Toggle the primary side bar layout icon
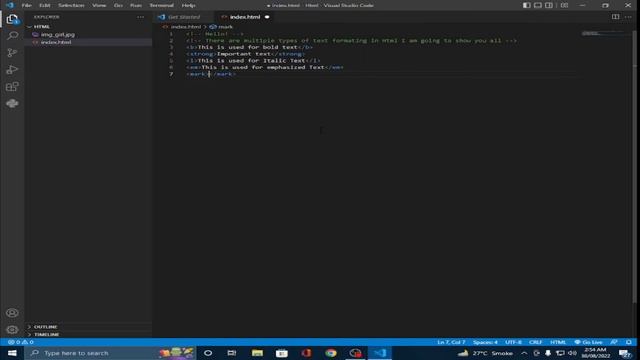This screenshot has width=640, height=360. [527, 5]
